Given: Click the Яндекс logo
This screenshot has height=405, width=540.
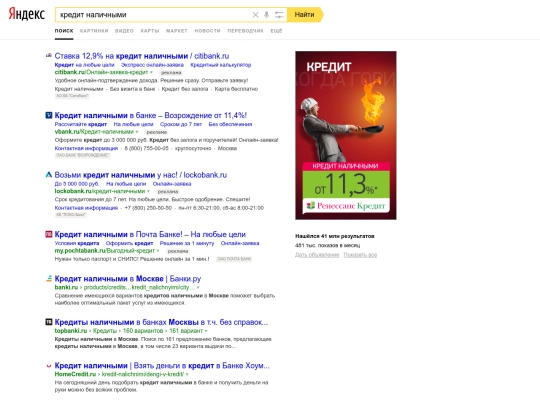Looking at the screenshot, I should click(27, 14).
